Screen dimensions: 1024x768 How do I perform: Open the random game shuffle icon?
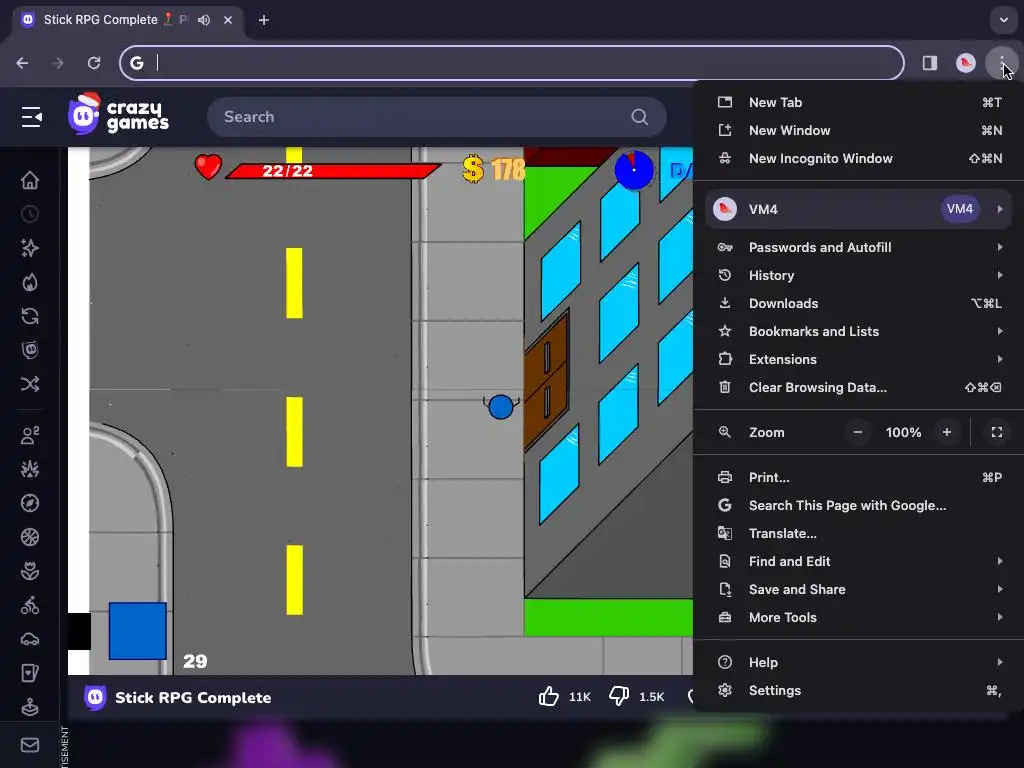click(29, 384)
